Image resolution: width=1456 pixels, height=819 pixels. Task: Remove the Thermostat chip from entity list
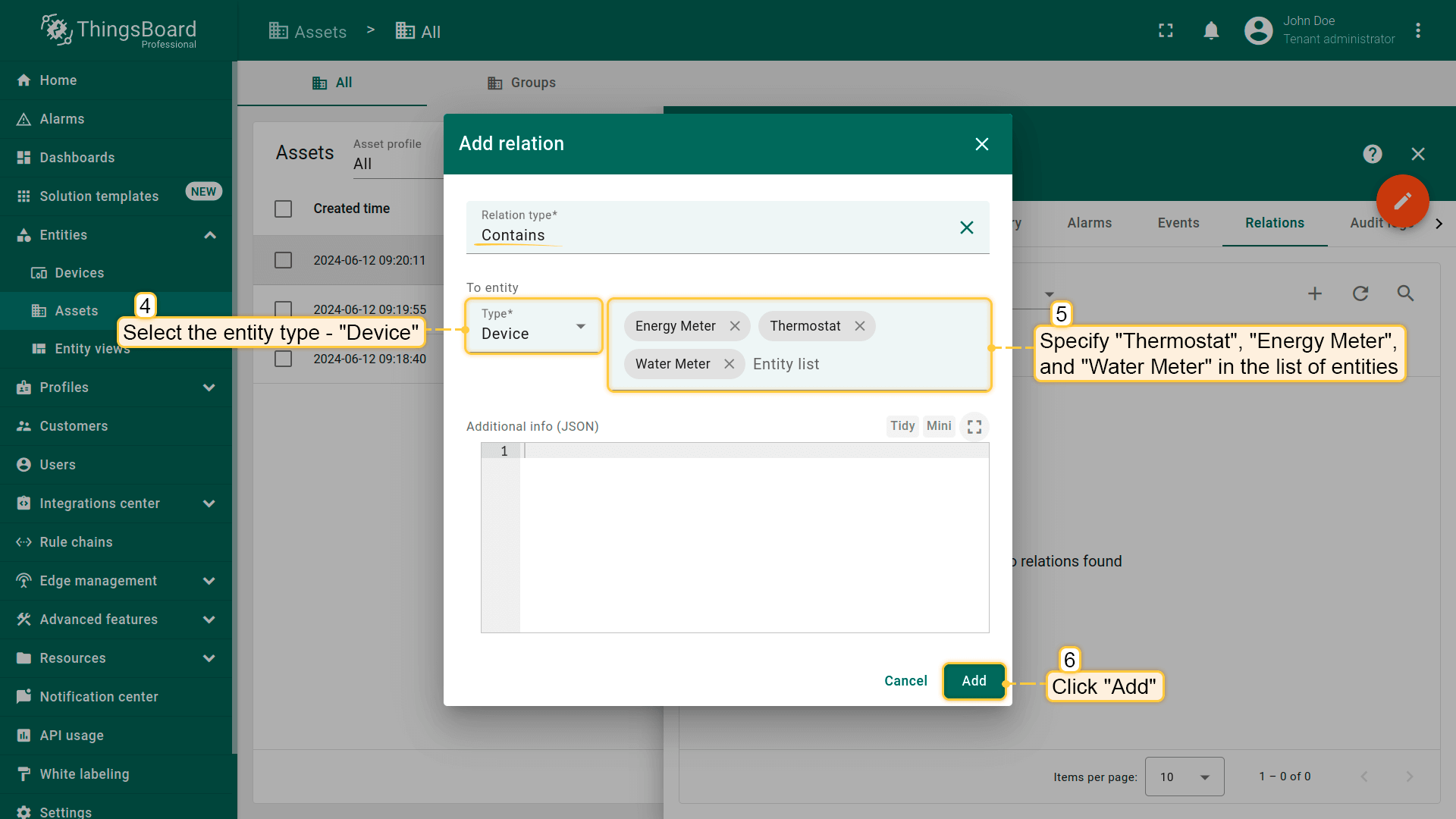[860, 326]
